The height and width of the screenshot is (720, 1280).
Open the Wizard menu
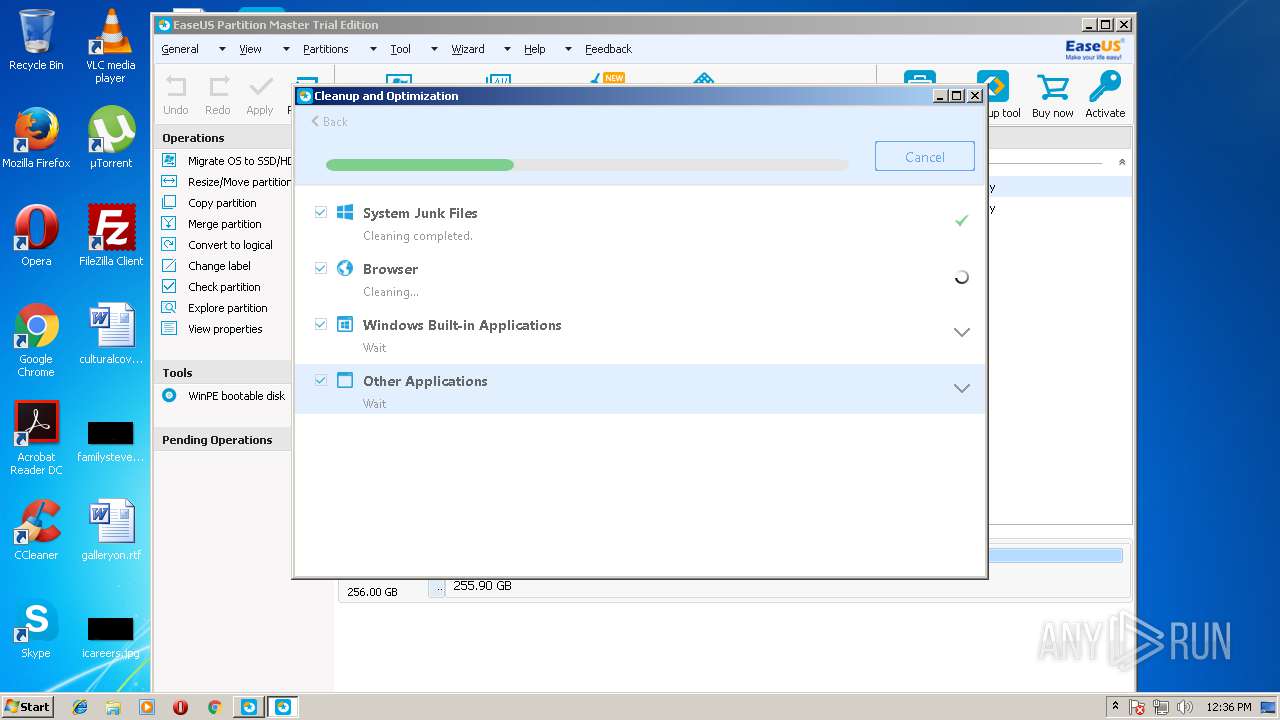pyautogui.click(x=468, y=49)
